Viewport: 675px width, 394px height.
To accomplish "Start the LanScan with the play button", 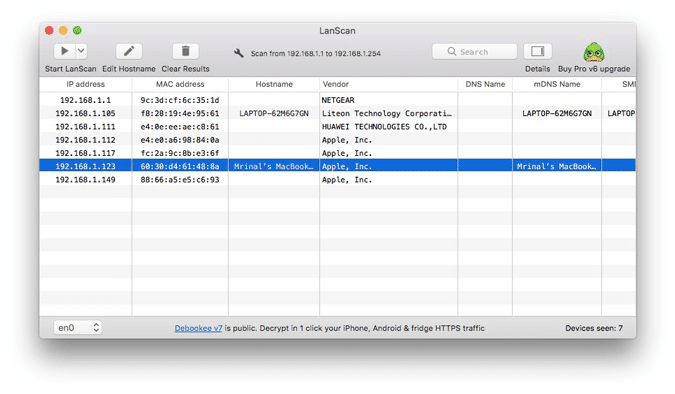I will (65, 51).
